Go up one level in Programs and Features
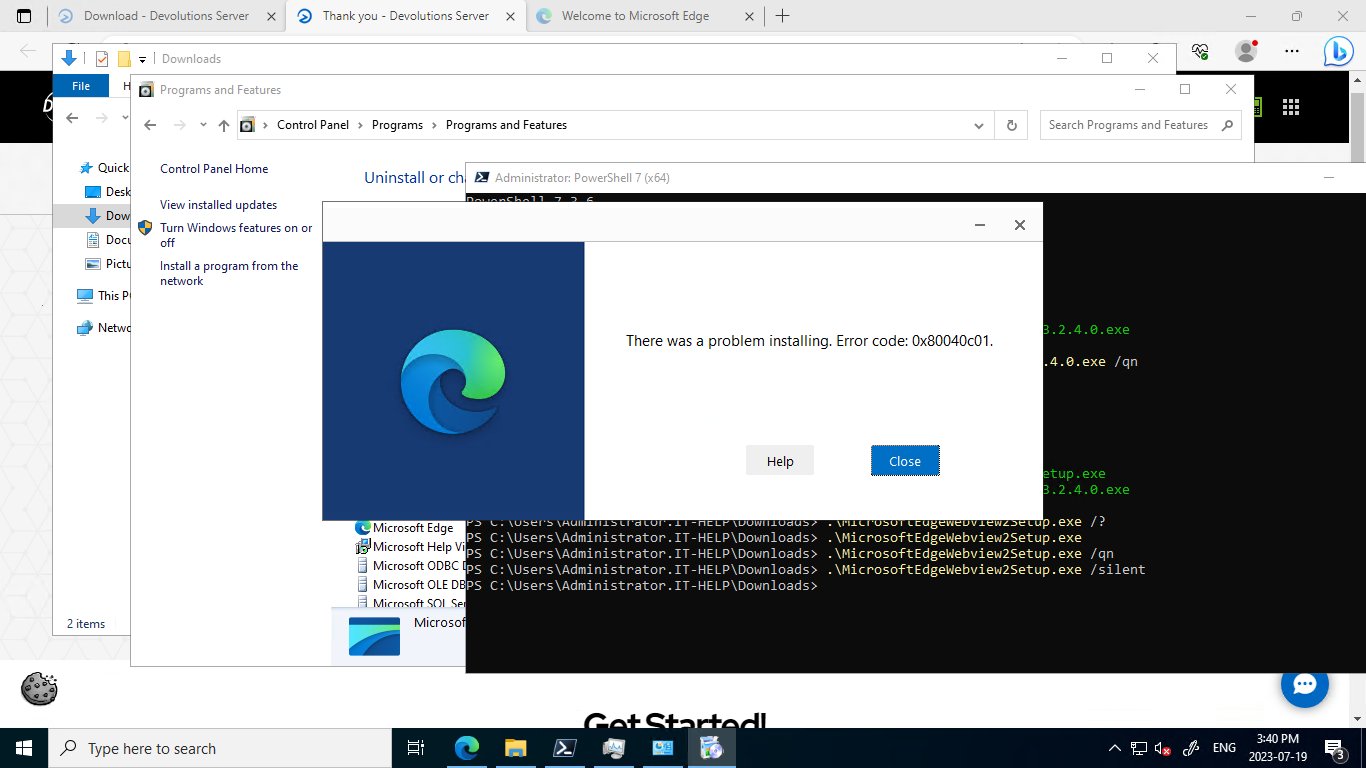Viewport: 1366px width, 768px height. [224, 125]
